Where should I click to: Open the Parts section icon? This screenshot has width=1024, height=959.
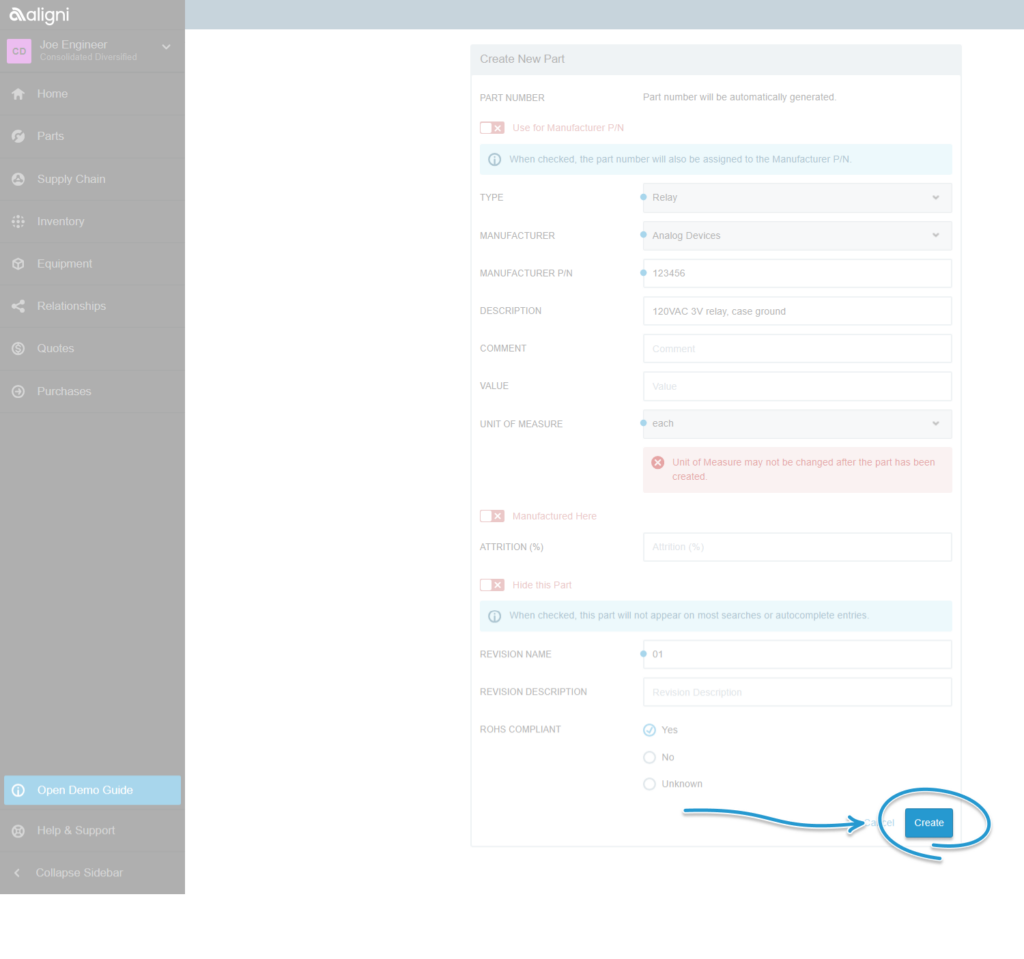point(16,135)
